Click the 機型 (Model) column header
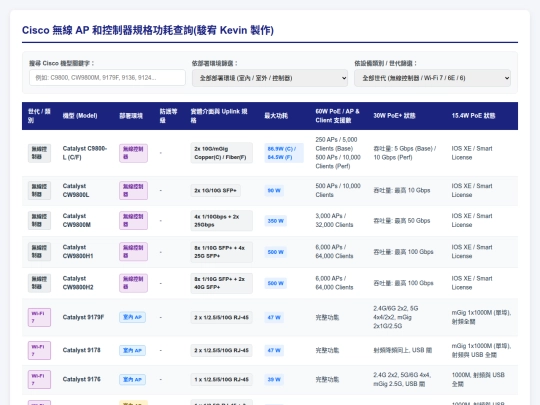 pyautogui.click(x=80, y=116)
